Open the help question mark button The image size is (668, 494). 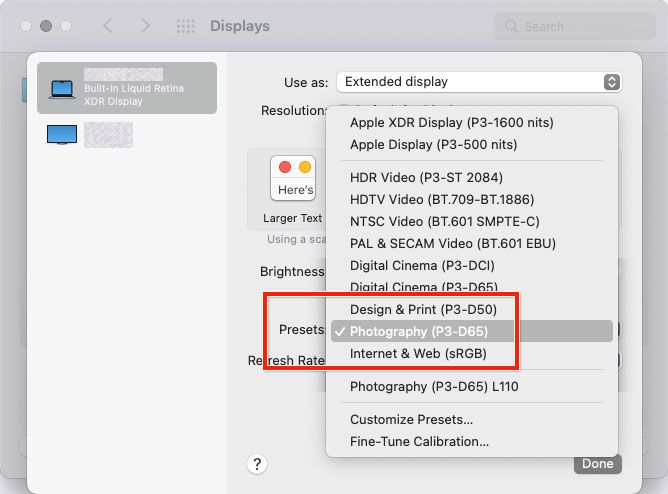[257, 464]
